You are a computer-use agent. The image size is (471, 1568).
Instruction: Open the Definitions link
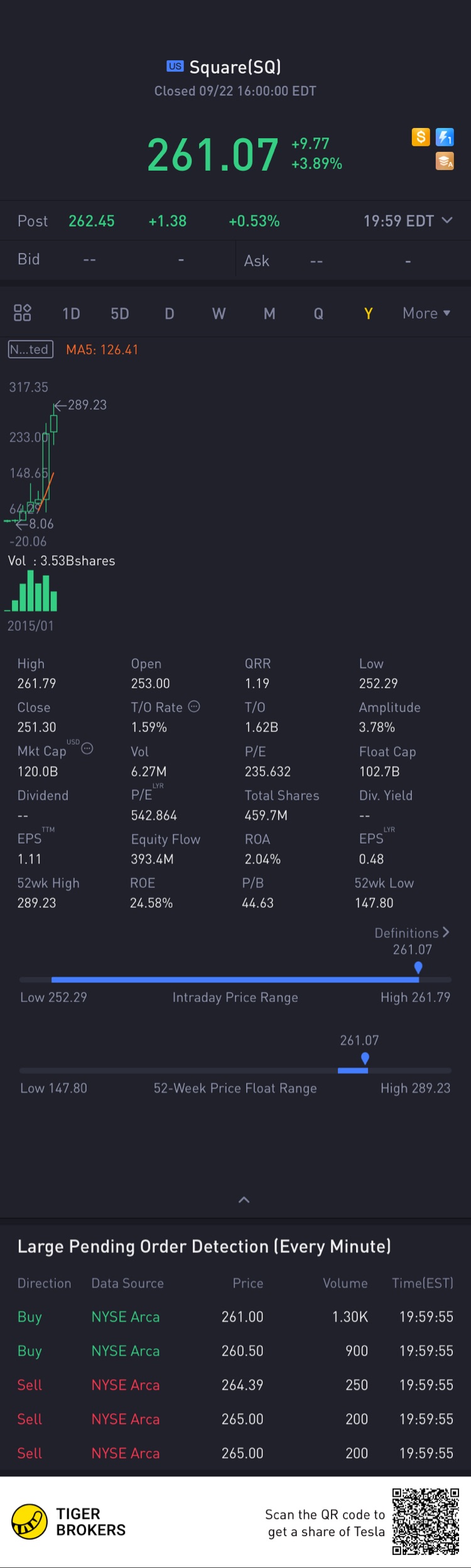412,933
